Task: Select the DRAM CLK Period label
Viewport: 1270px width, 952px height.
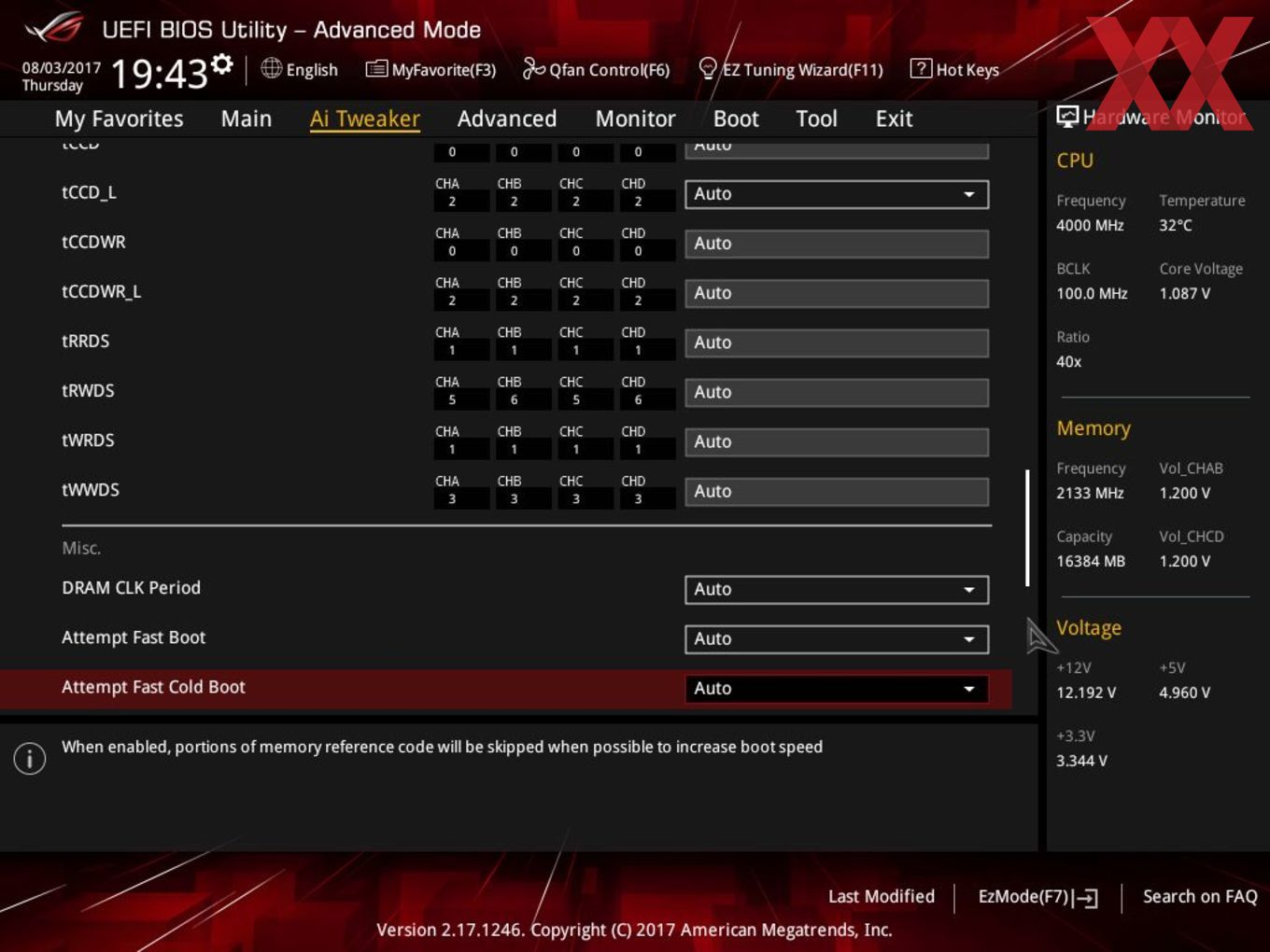Action: [131, 587]
